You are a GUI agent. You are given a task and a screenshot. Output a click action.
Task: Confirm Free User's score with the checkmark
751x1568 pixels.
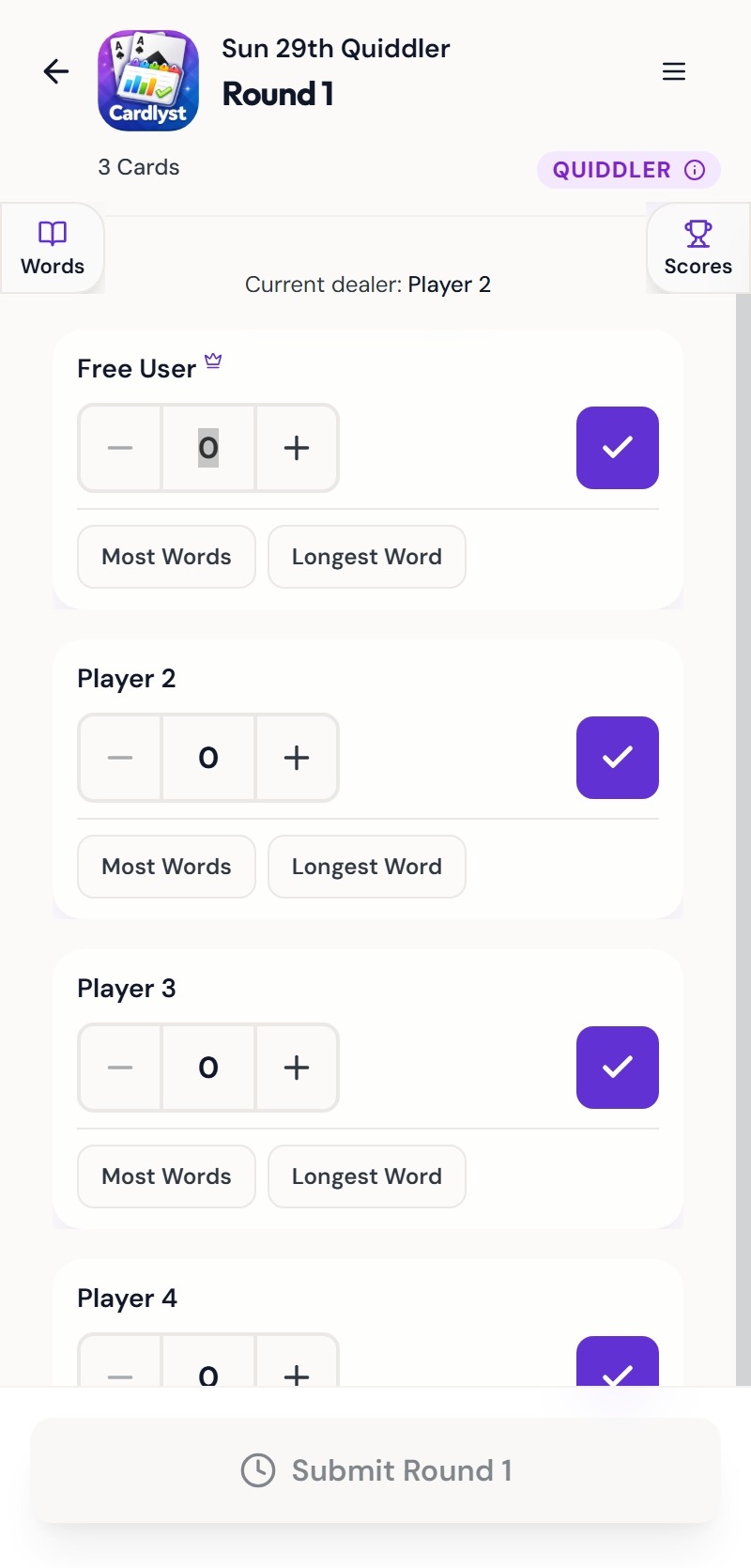point(617,448)
